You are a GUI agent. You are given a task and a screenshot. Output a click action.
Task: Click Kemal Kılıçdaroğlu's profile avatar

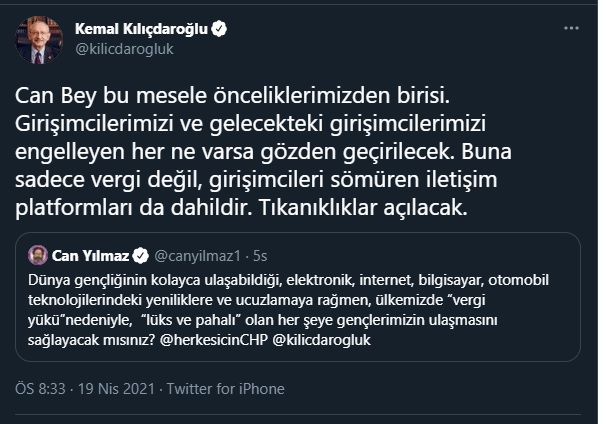point(39,40)
